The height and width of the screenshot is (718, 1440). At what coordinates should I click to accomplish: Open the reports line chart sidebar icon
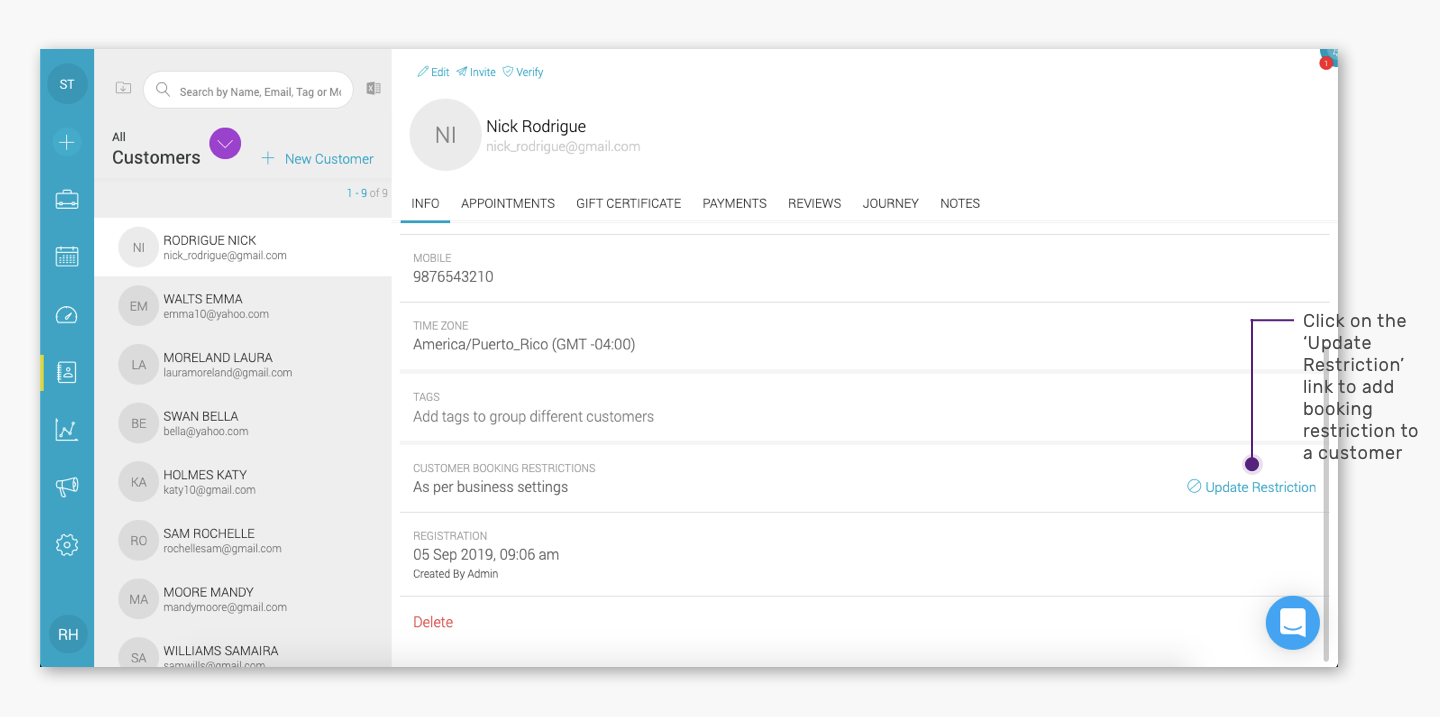pyautogui.click(x=67, y=430)
